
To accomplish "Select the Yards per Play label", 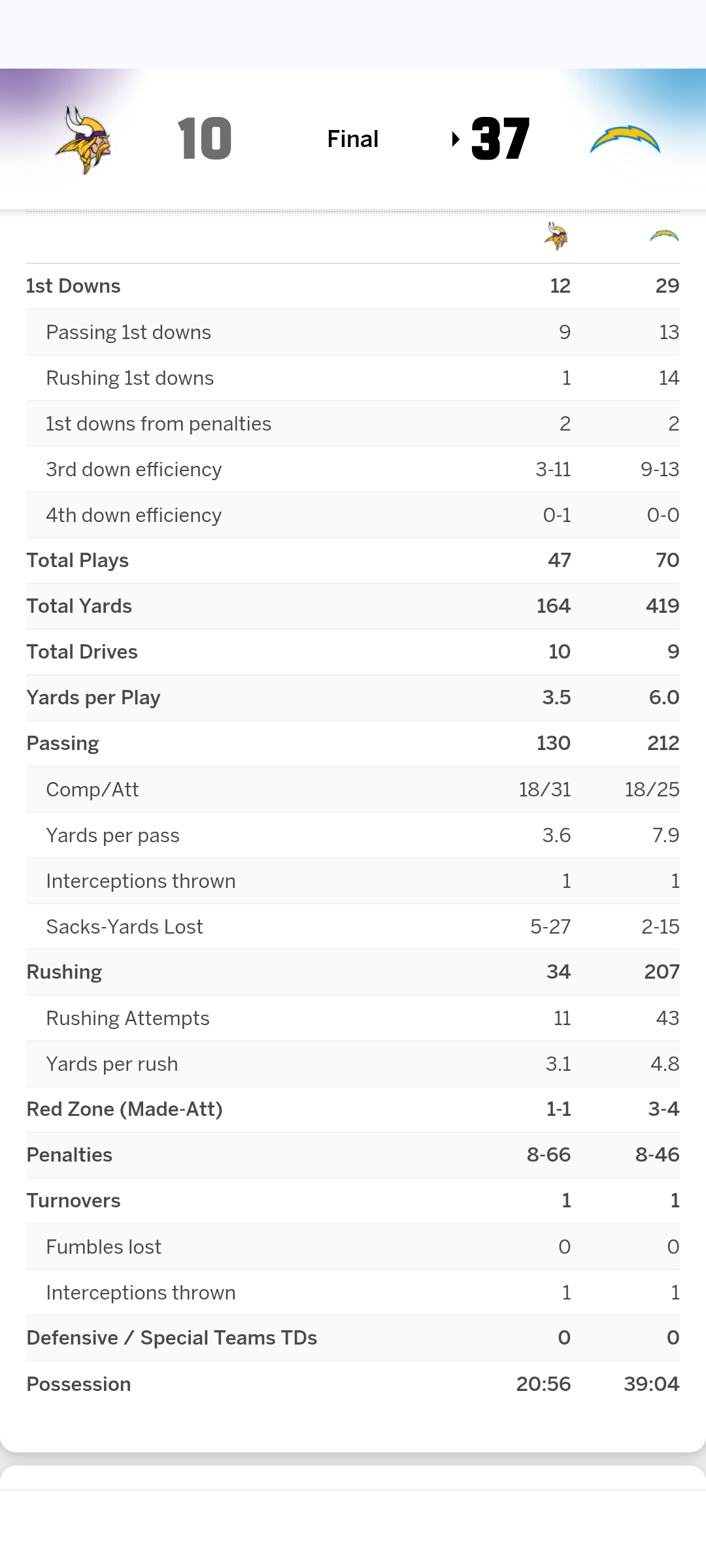I will 93,698.
